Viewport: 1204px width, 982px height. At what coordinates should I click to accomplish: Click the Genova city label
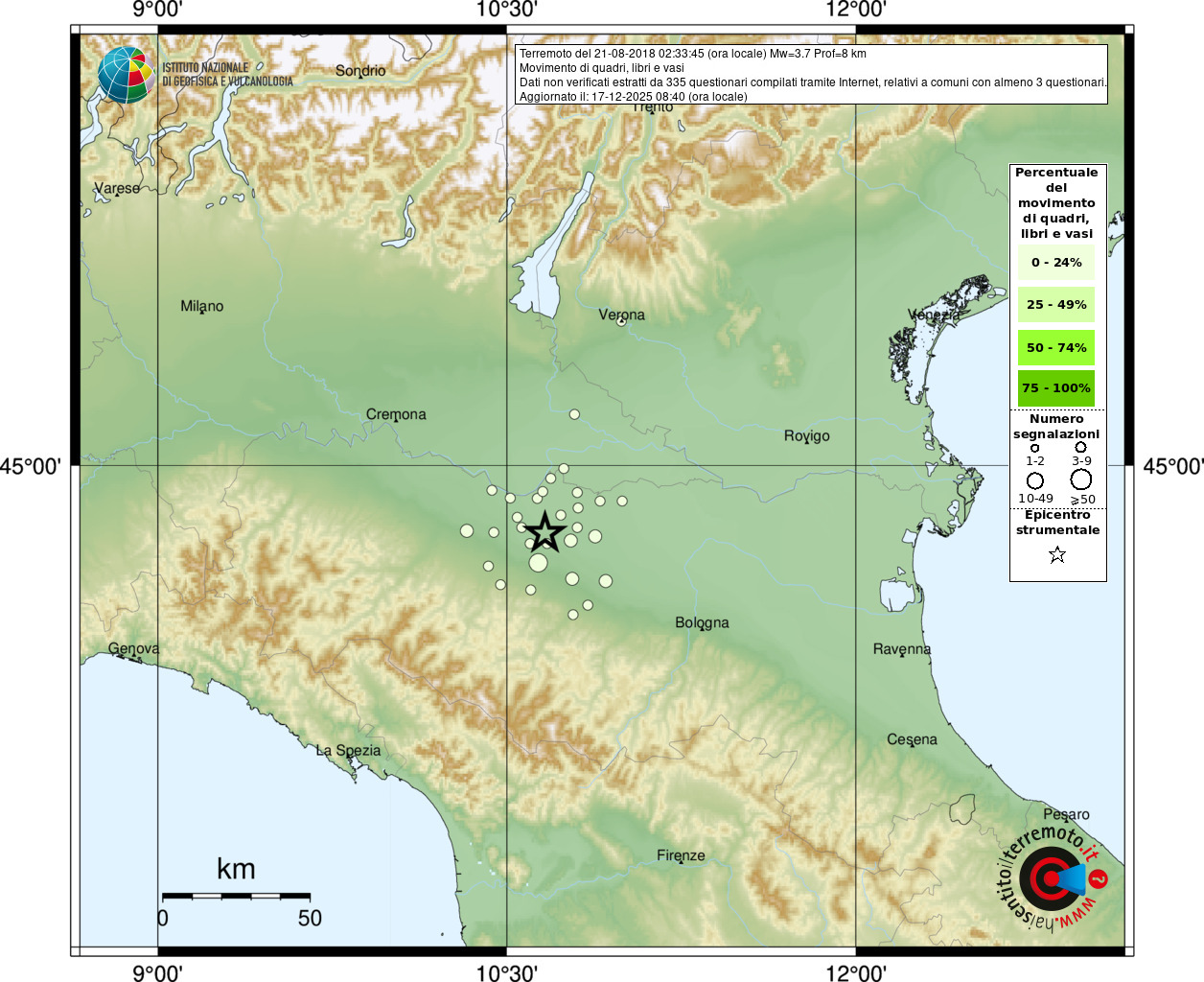click(134, 648)
